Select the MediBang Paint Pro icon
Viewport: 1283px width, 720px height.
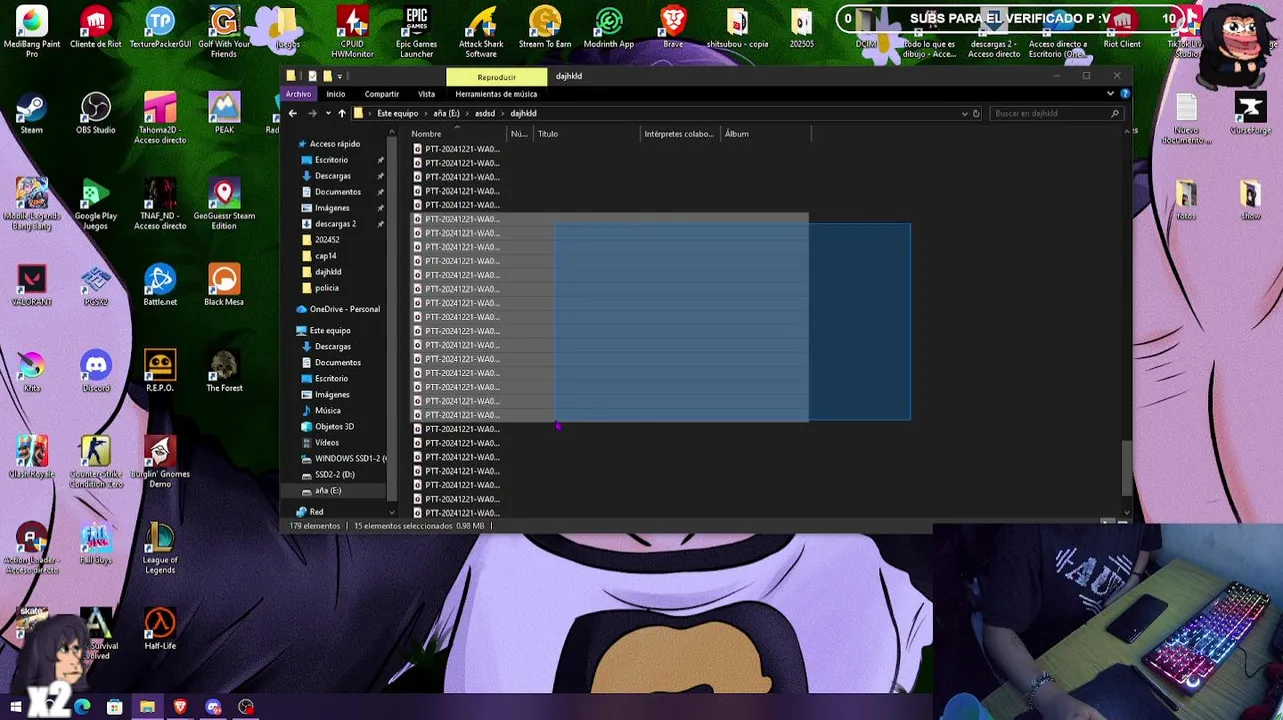click(x=31, y=32)
